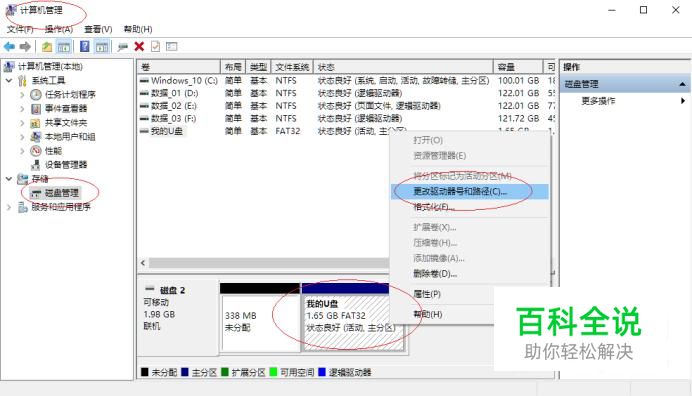Expand the 性能 node arrow
692x396 pixels.
pyautogui.click(x=22, y=151)
